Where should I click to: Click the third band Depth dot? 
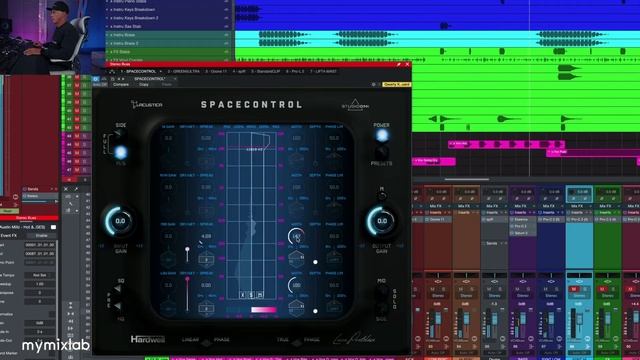315,262
